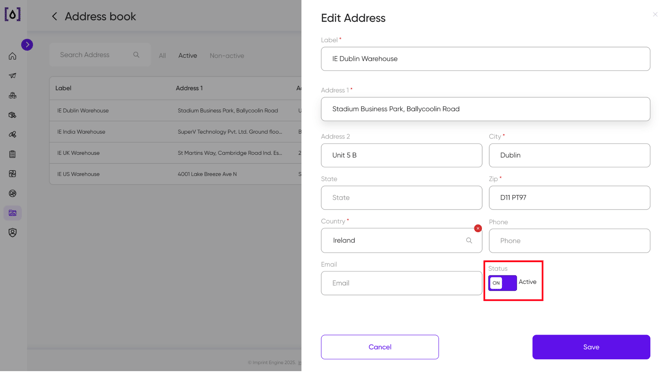
Task: Click the Email input field
Action: [x=402, y=283]
